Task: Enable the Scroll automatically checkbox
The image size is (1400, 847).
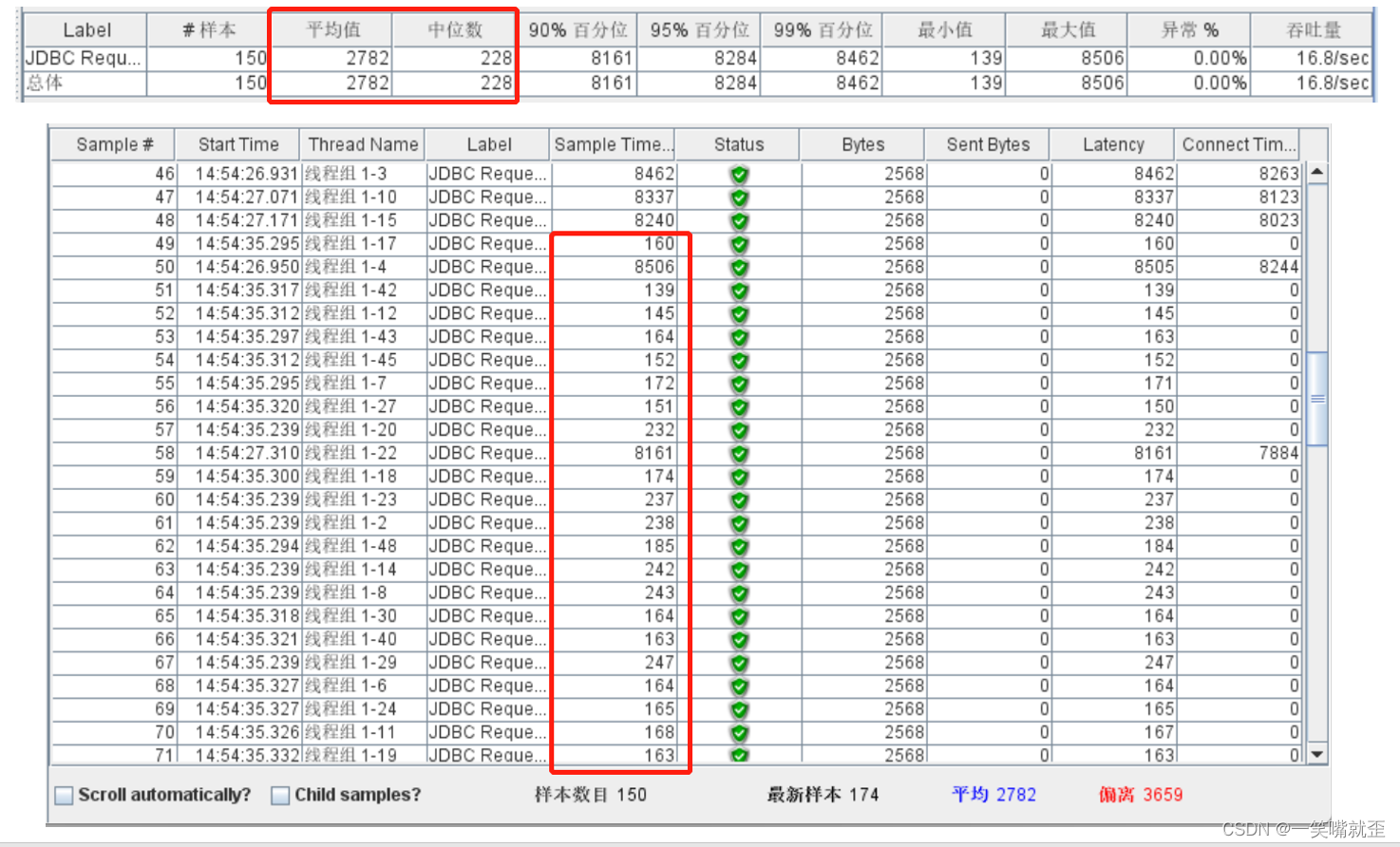Action: click(x=64, y=796)
